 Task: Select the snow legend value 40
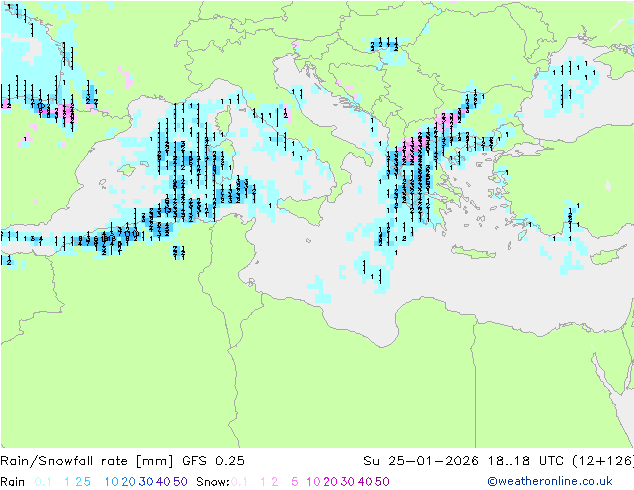pyautogui.click(x=365, y=482)
